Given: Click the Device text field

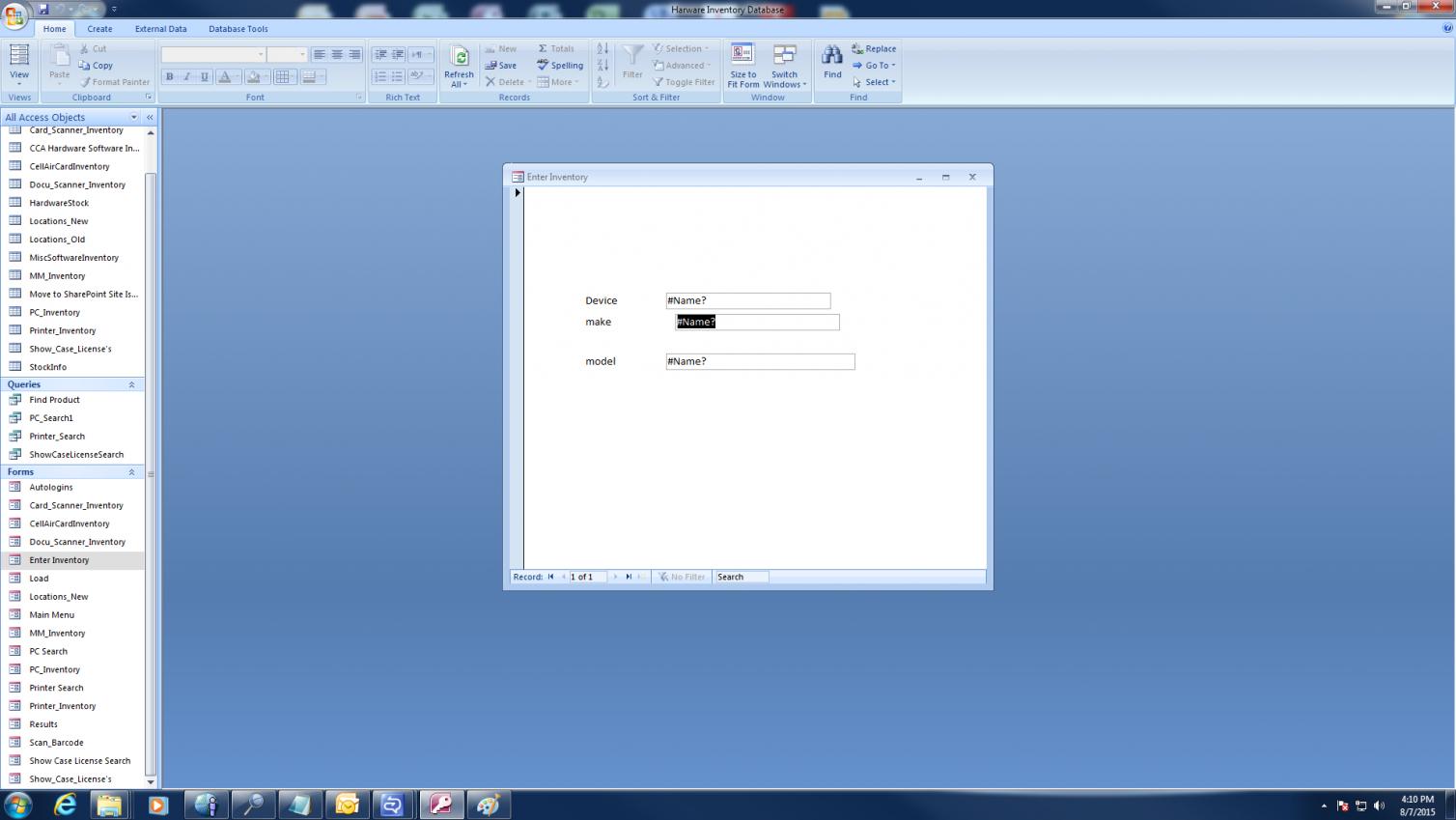Looking at the screenshot, I should click(x=748, y=301).
